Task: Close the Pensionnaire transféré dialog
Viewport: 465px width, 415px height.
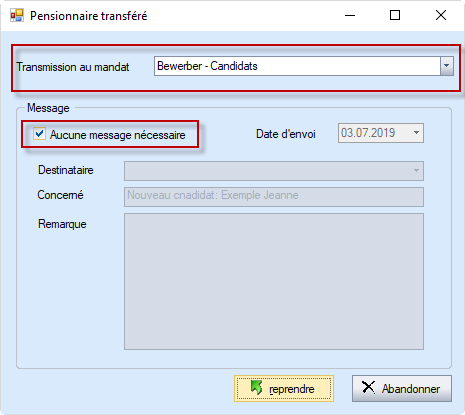Action: (441, 15)
